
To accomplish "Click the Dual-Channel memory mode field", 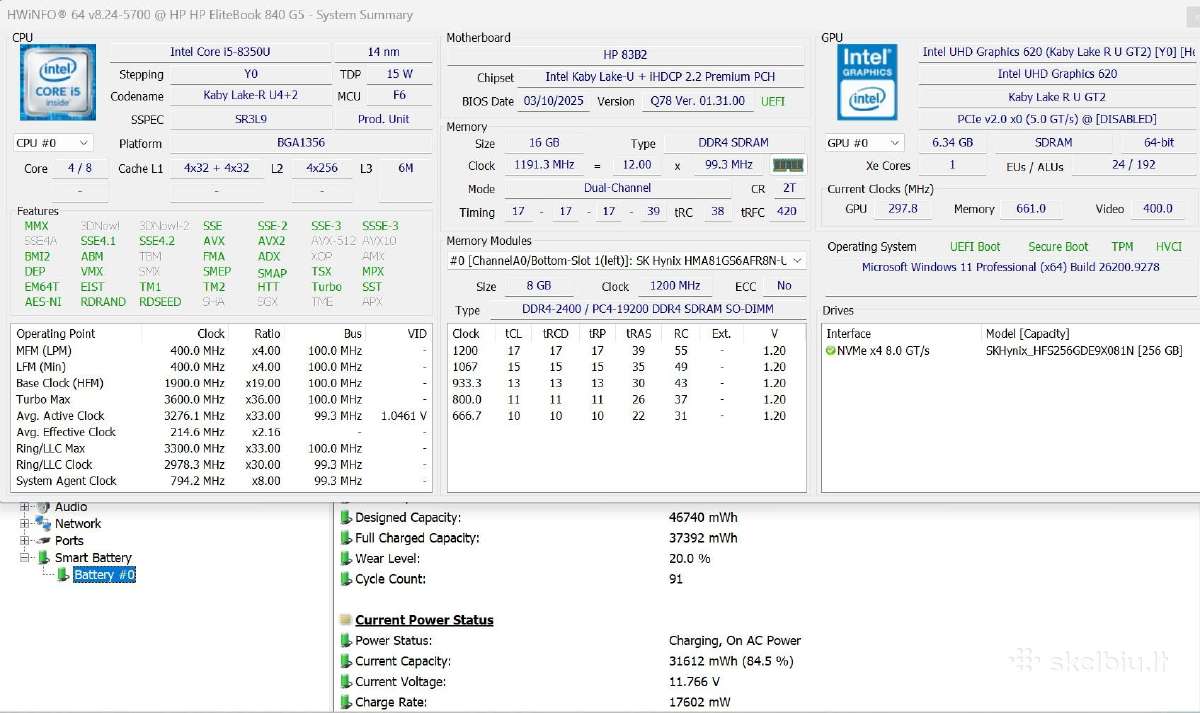I will tap(618, 188).
